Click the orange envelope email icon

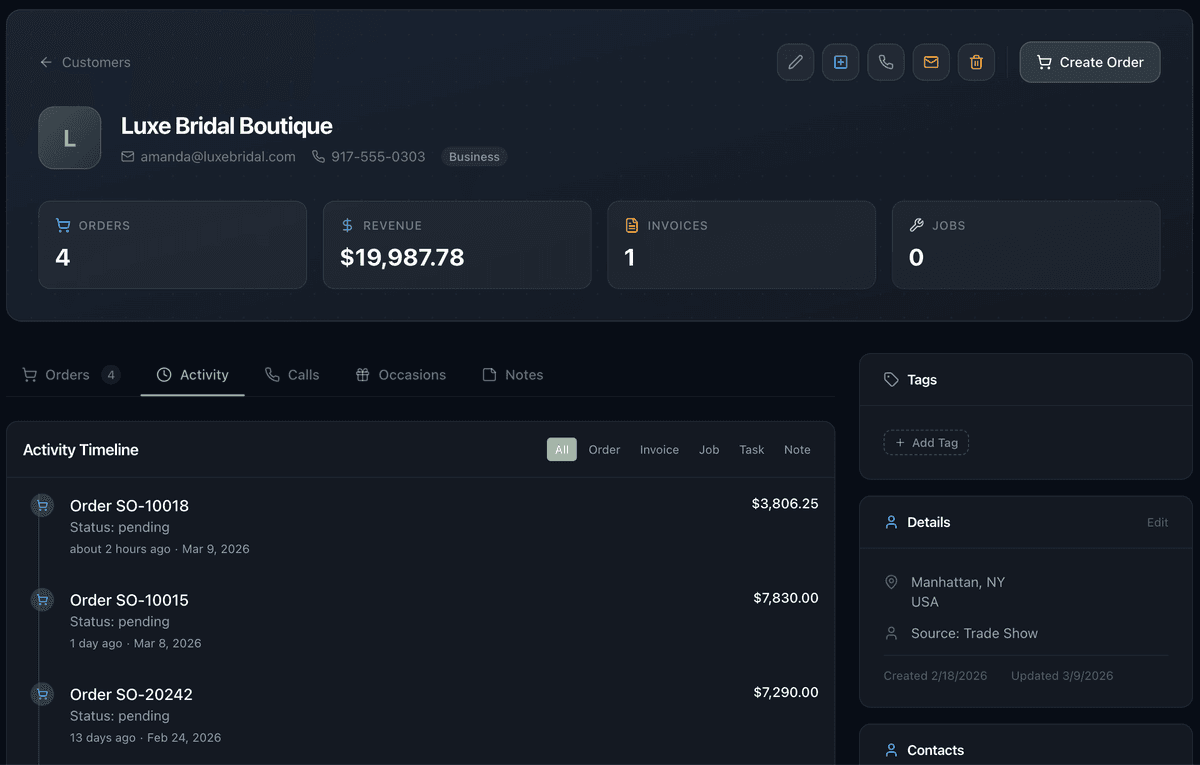pos(931,62)
